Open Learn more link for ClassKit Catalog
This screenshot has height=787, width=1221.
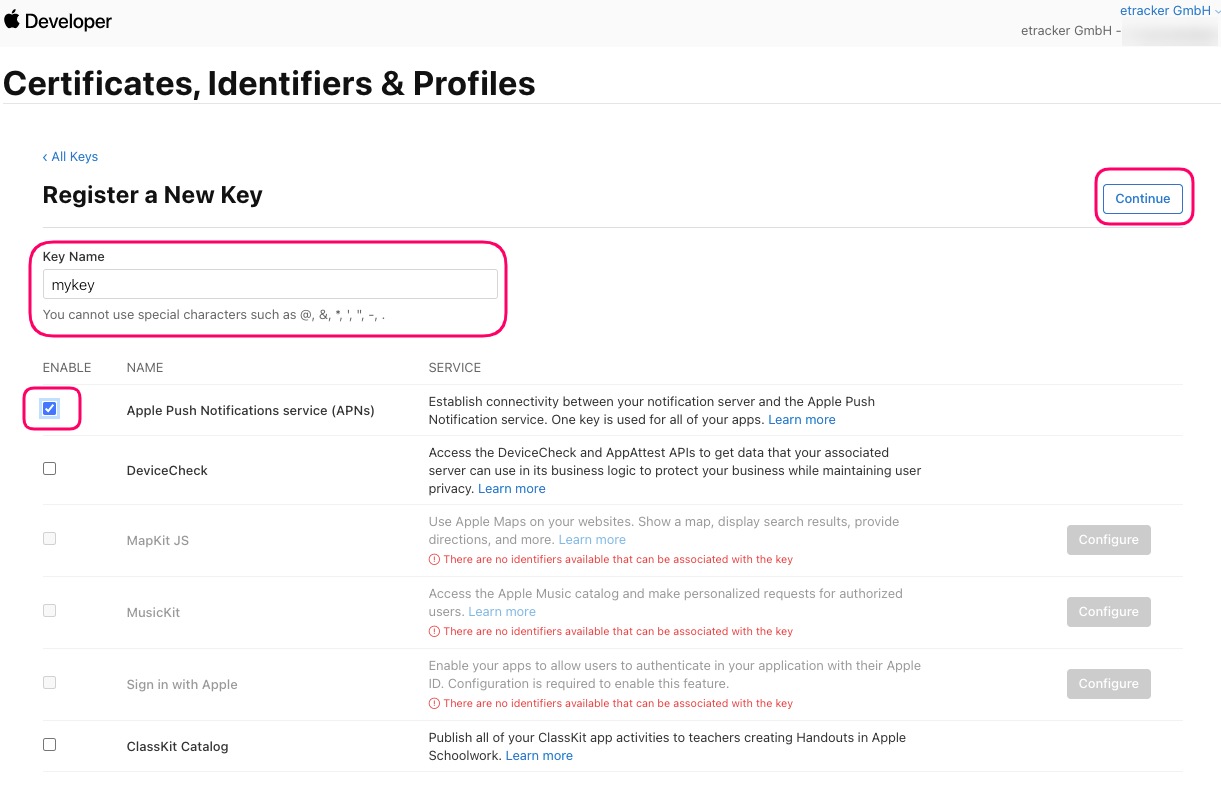point(539,755)
